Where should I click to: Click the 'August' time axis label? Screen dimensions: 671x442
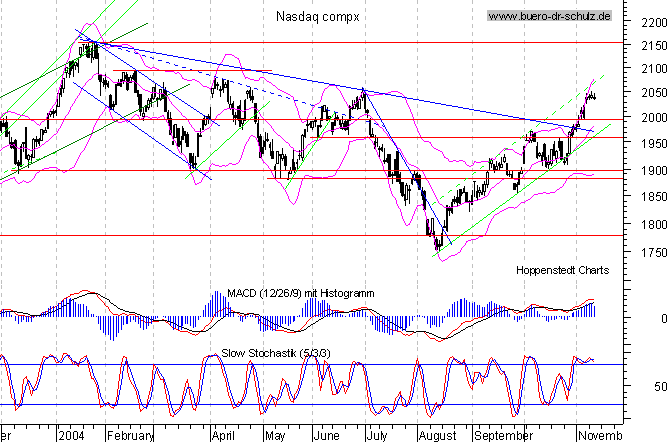click(x=438, y=436)
